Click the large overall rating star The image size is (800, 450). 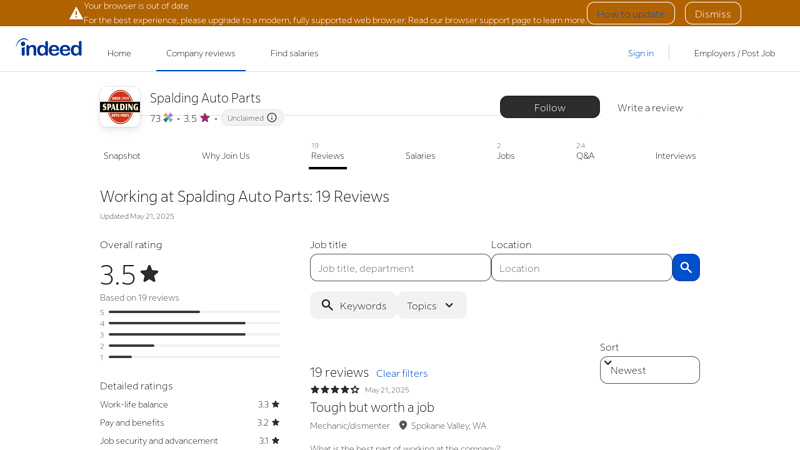click(149, 273)
